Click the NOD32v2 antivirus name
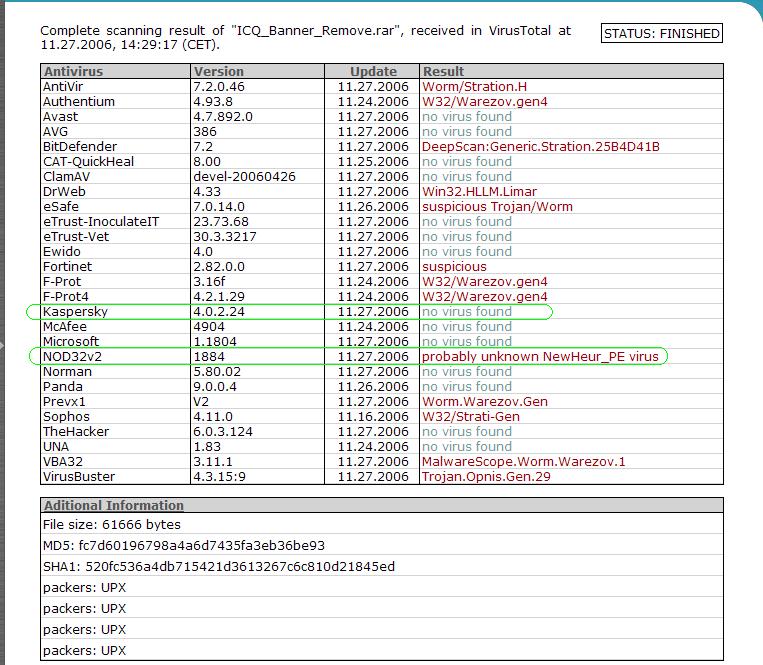This screenshot has width=763, height=665. [73, 357]
